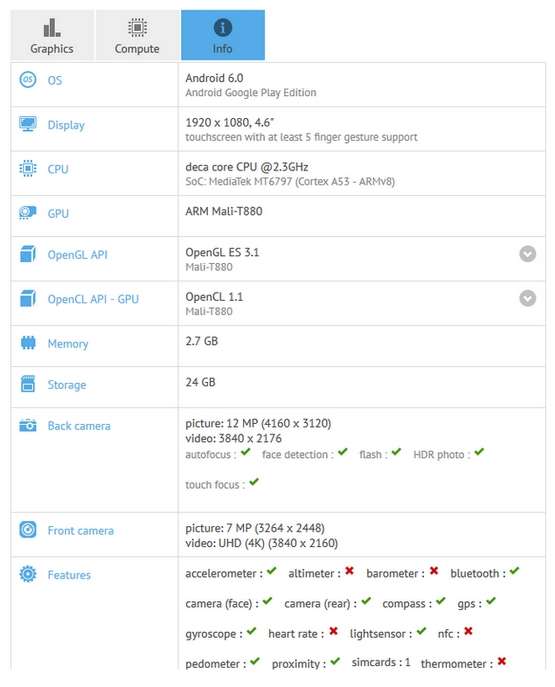
Task: Select the Info tab
Action: click(223, 35)
